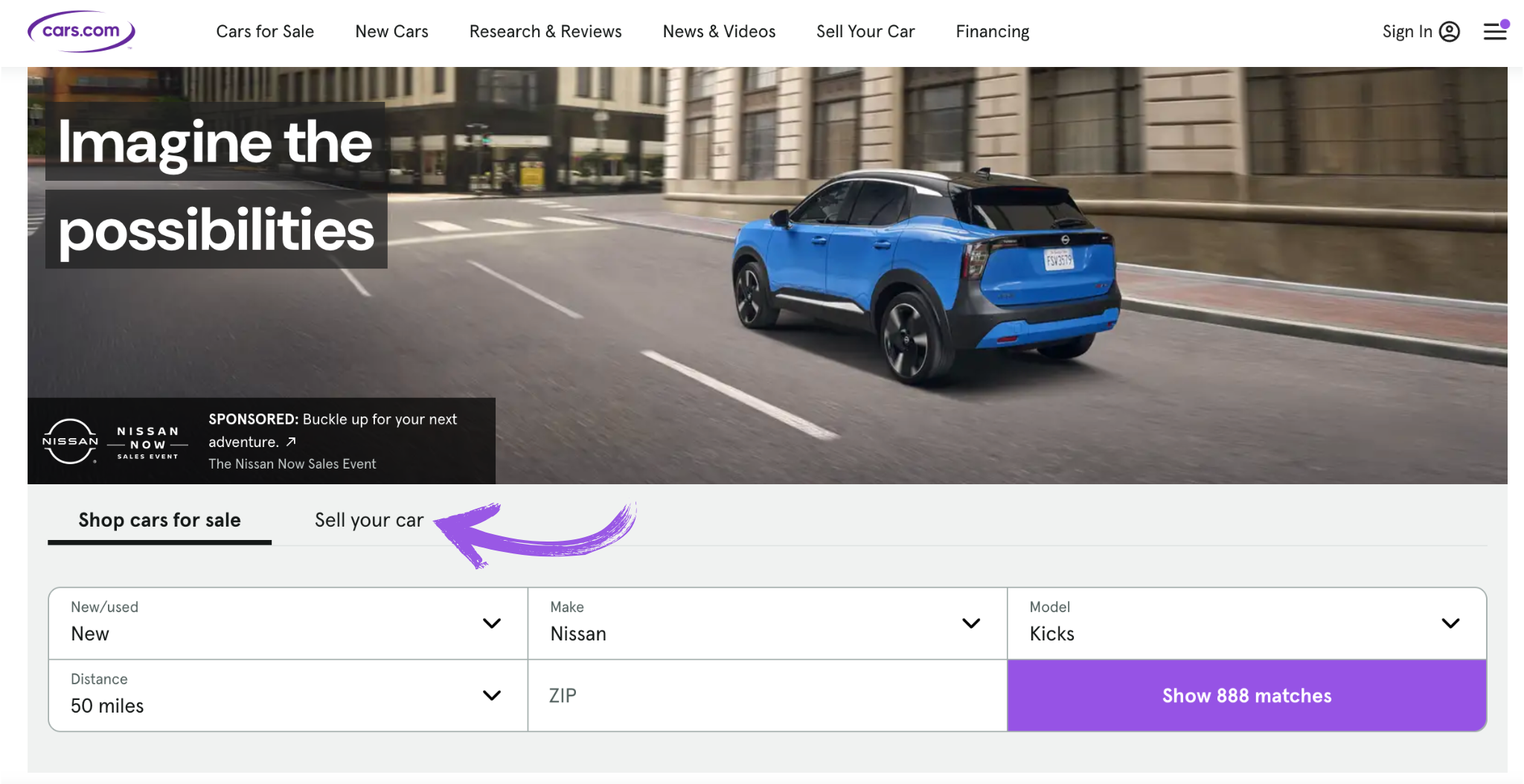Click the 'Buckle up for your next adventure' sponsored text
The height and width of the screenshot is (784, 1524).
point(333,430)
